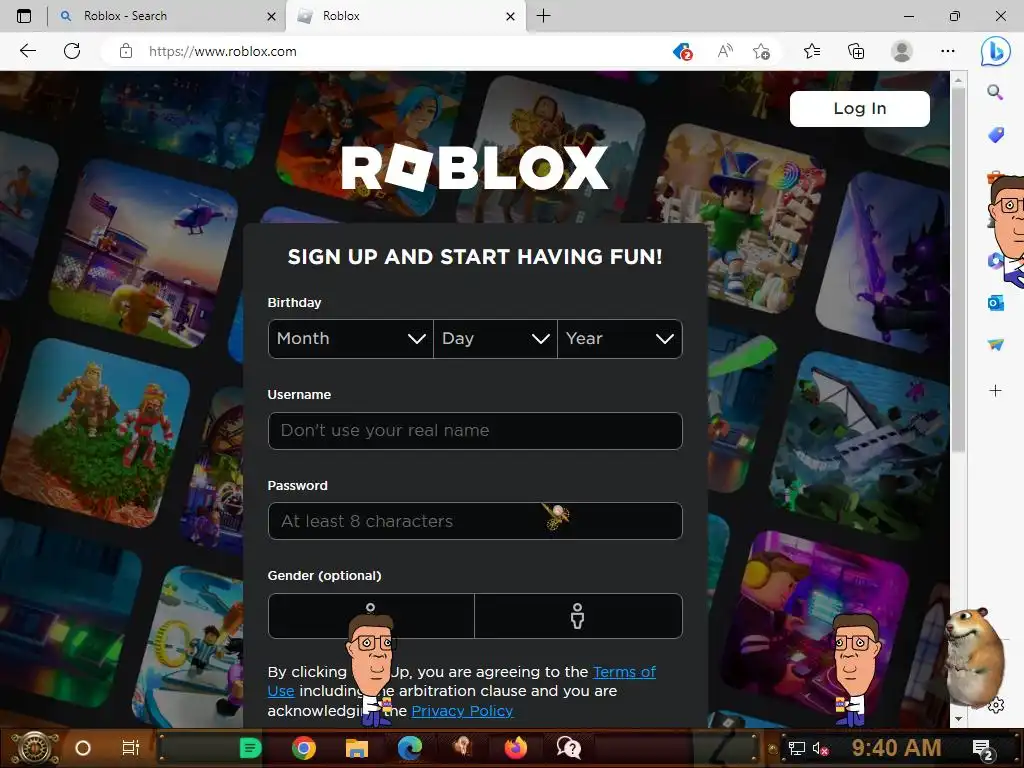Open the help chat bubble taskbar icon

(x=569, y=748)
